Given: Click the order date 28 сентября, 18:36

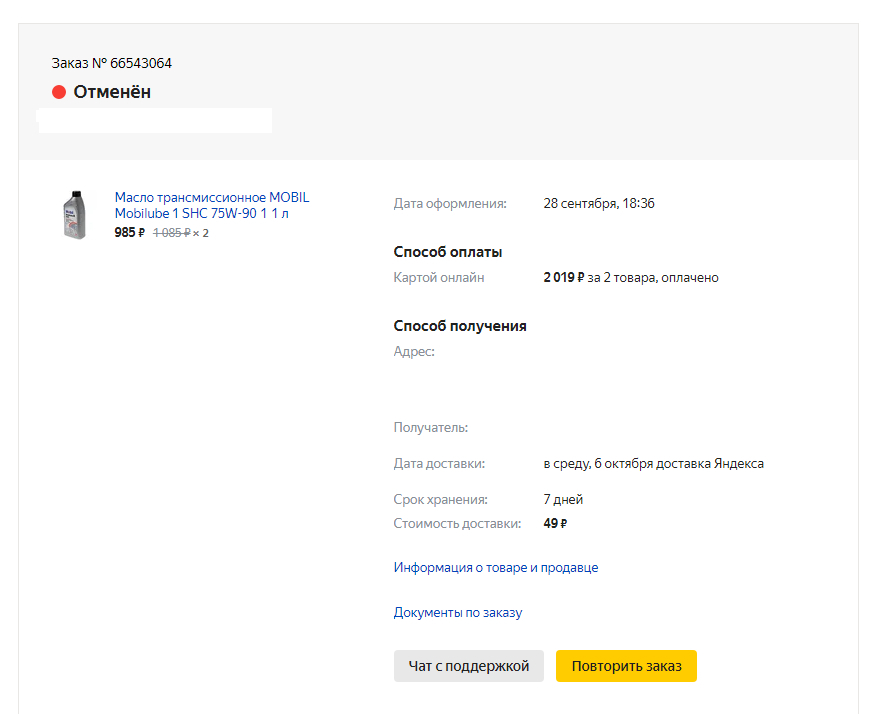Looking at the screenshot, I should pos(599,203).
